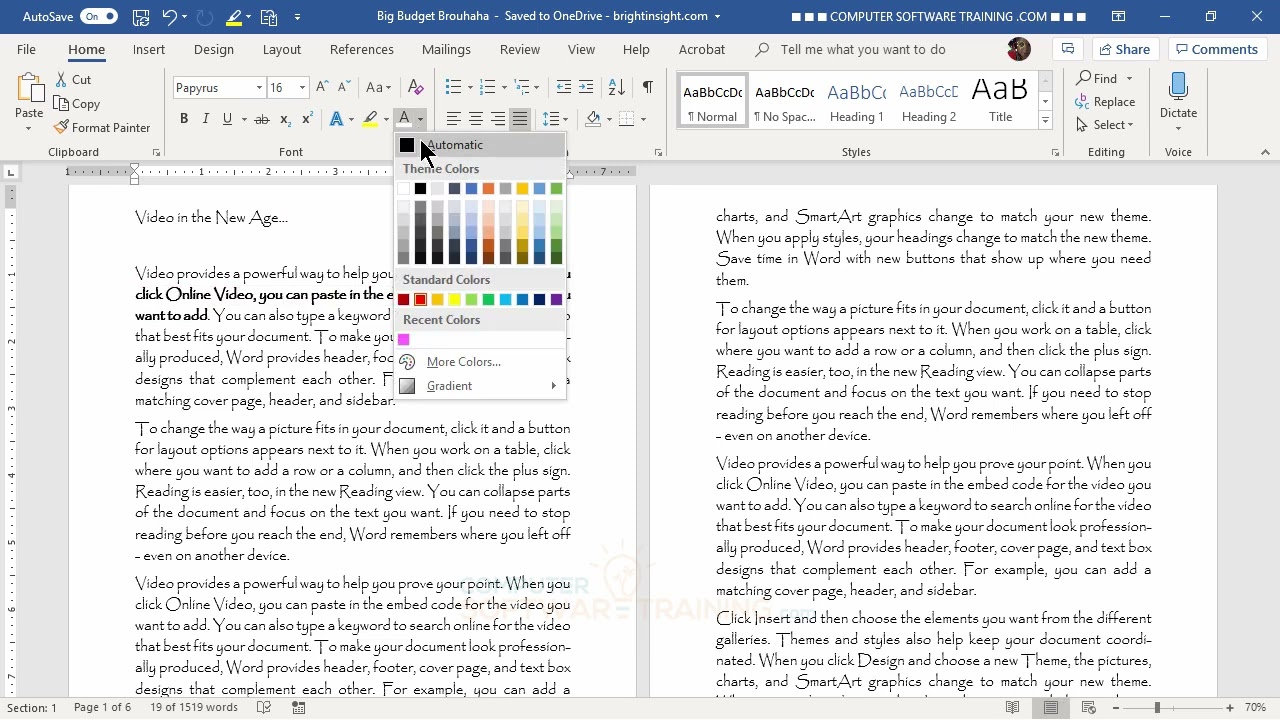Click the Paste clipboard icon
Screen dimensions: 1280x720
[29, 90]
